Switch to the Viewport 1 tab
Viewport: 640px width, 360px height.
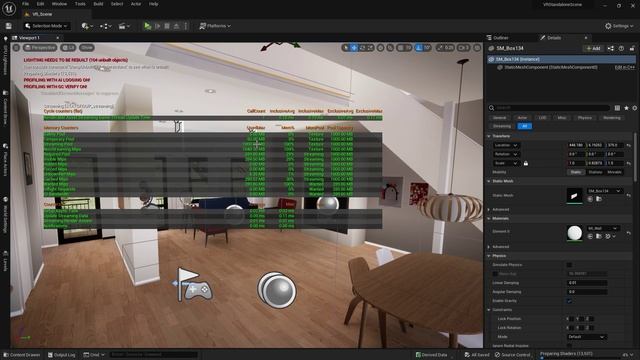(x=29, y=38)
